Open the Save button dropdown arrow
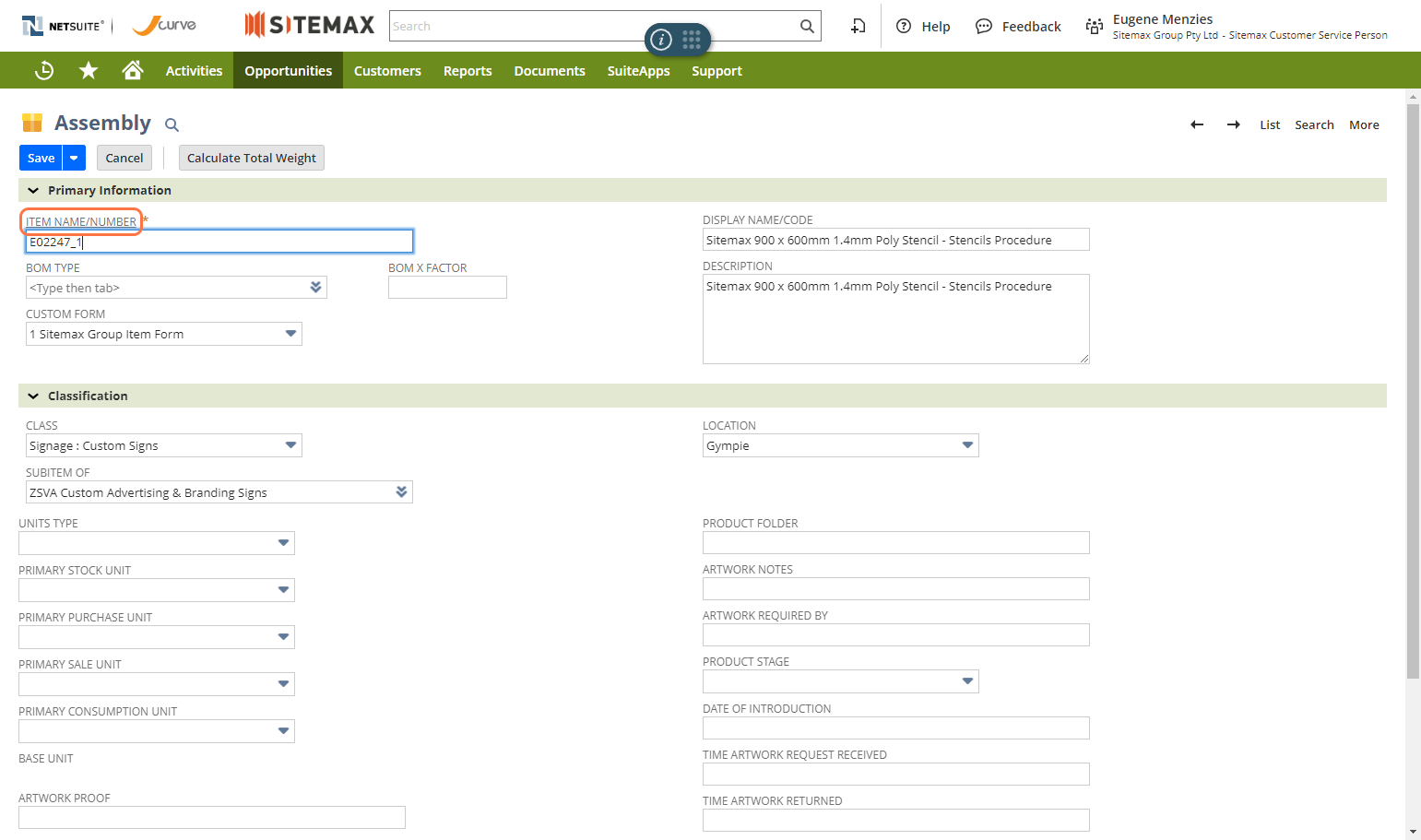 pos(74,158)
